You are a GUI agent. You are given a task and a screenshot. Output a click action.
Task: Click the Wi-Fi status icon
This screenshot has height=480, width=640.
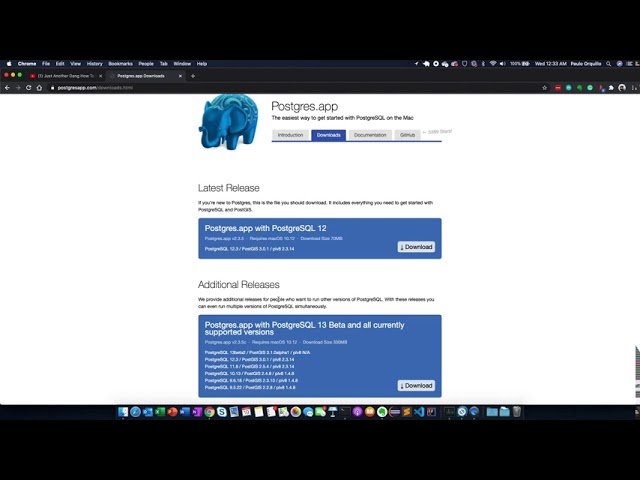[493, 64]
